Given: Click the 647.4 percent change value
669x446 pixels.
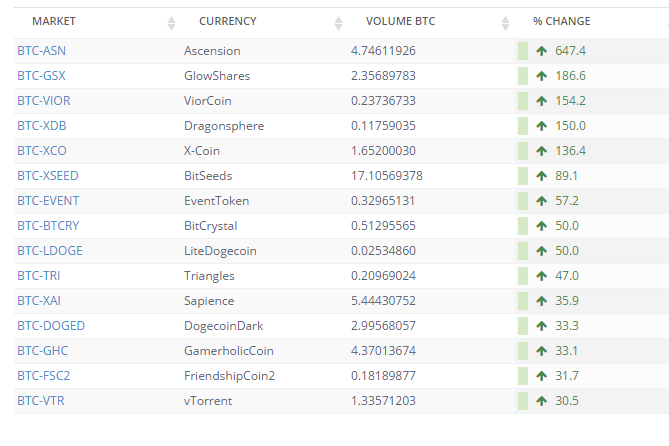Looking at the screenshot, I should (570, 51).
